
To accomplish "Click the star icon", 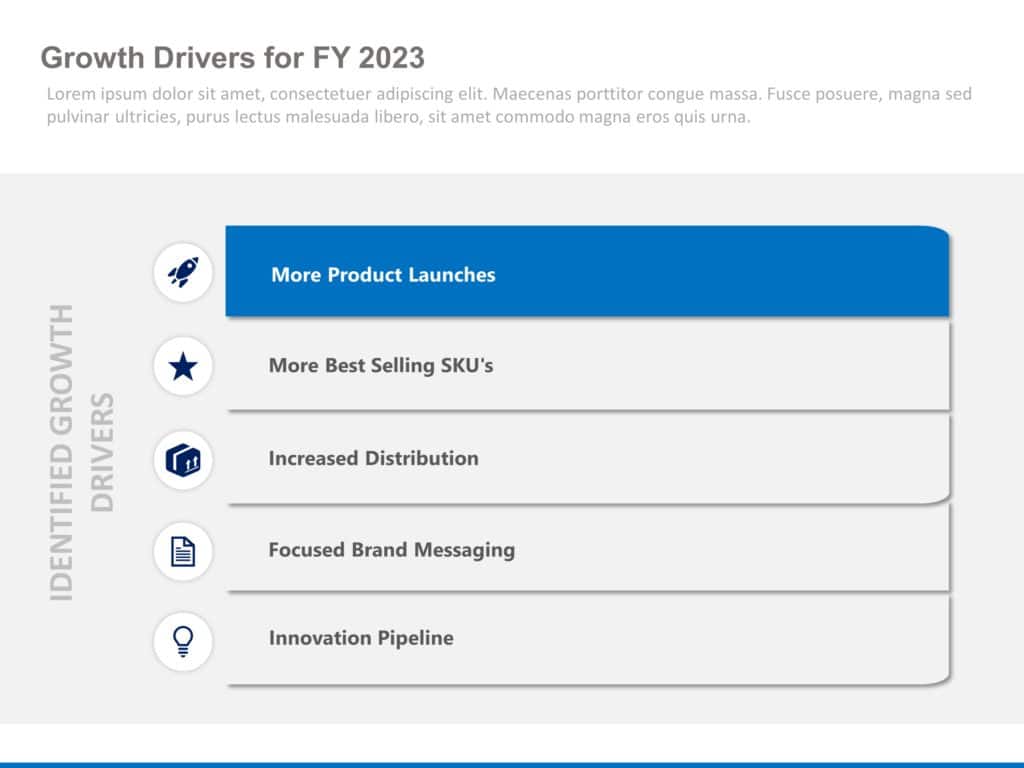I will pyautogui.click(x=183, y=366).
